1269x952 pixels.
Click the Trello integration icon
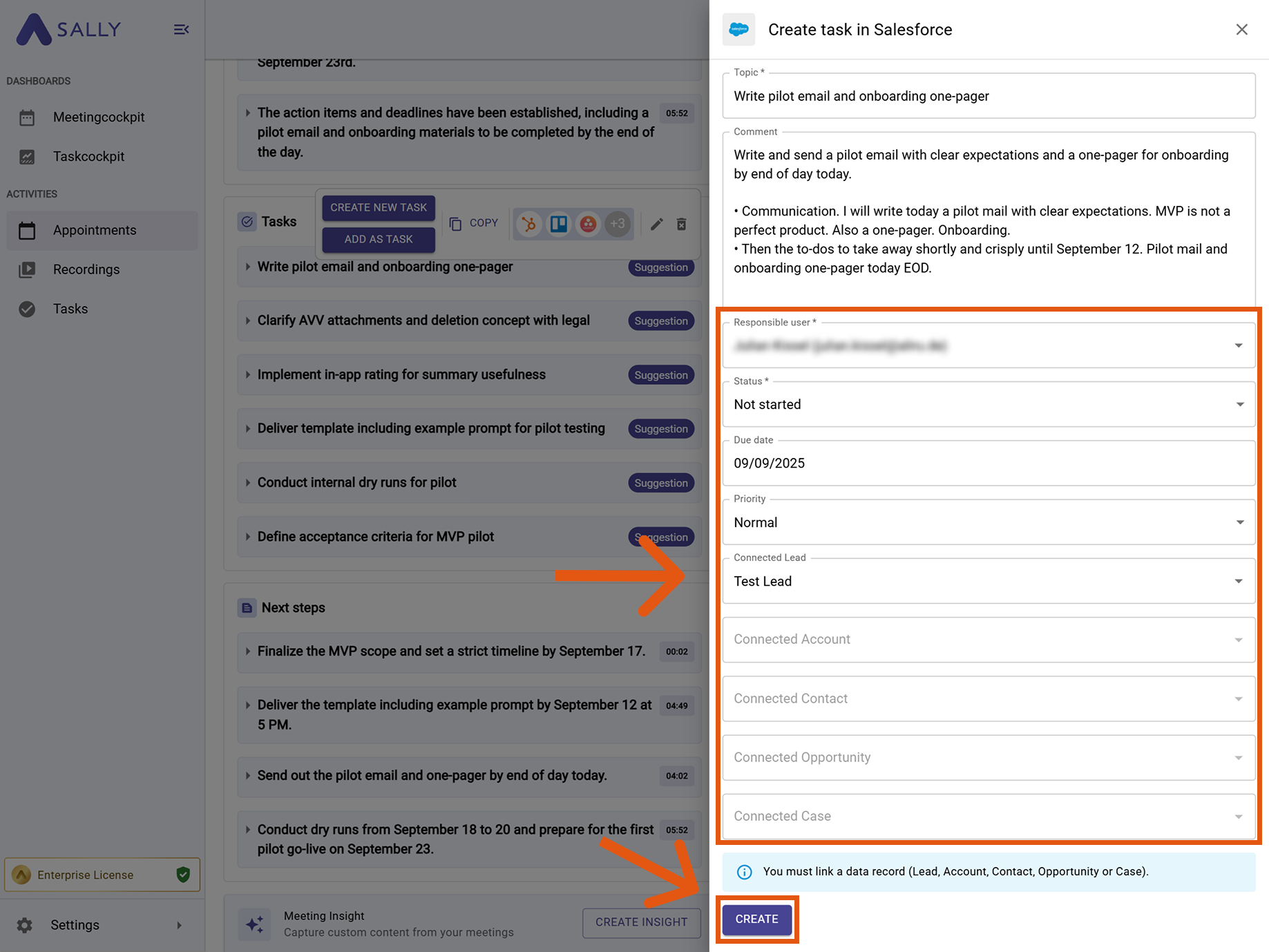tap(558, 224)
